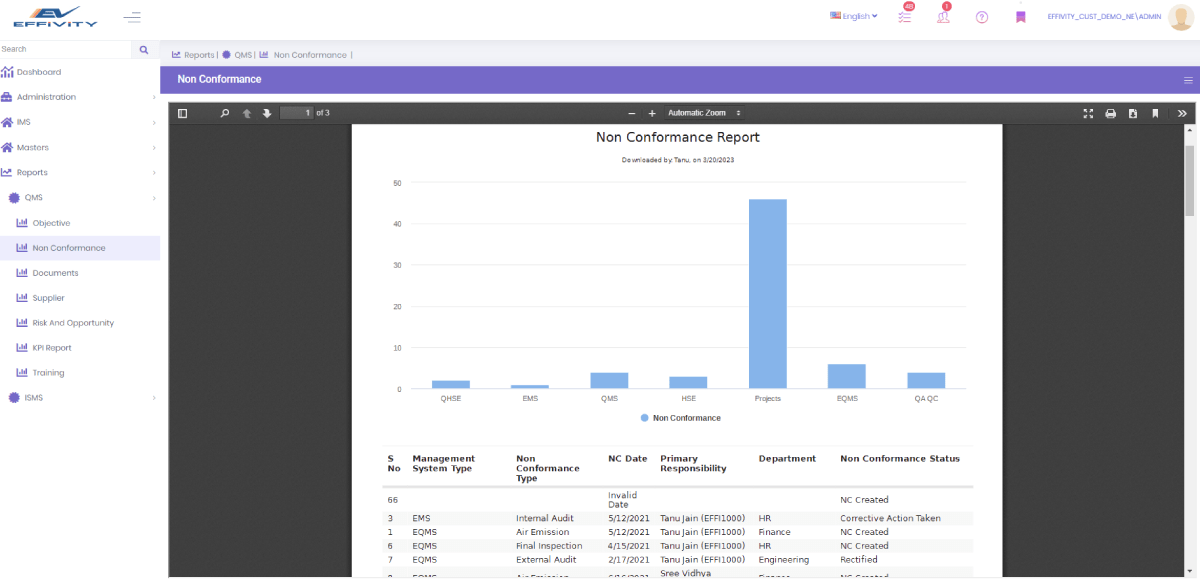Enter presentation mode in the PDF viewer
This screenshot has width=1200, height=579.
(1088, 113)
